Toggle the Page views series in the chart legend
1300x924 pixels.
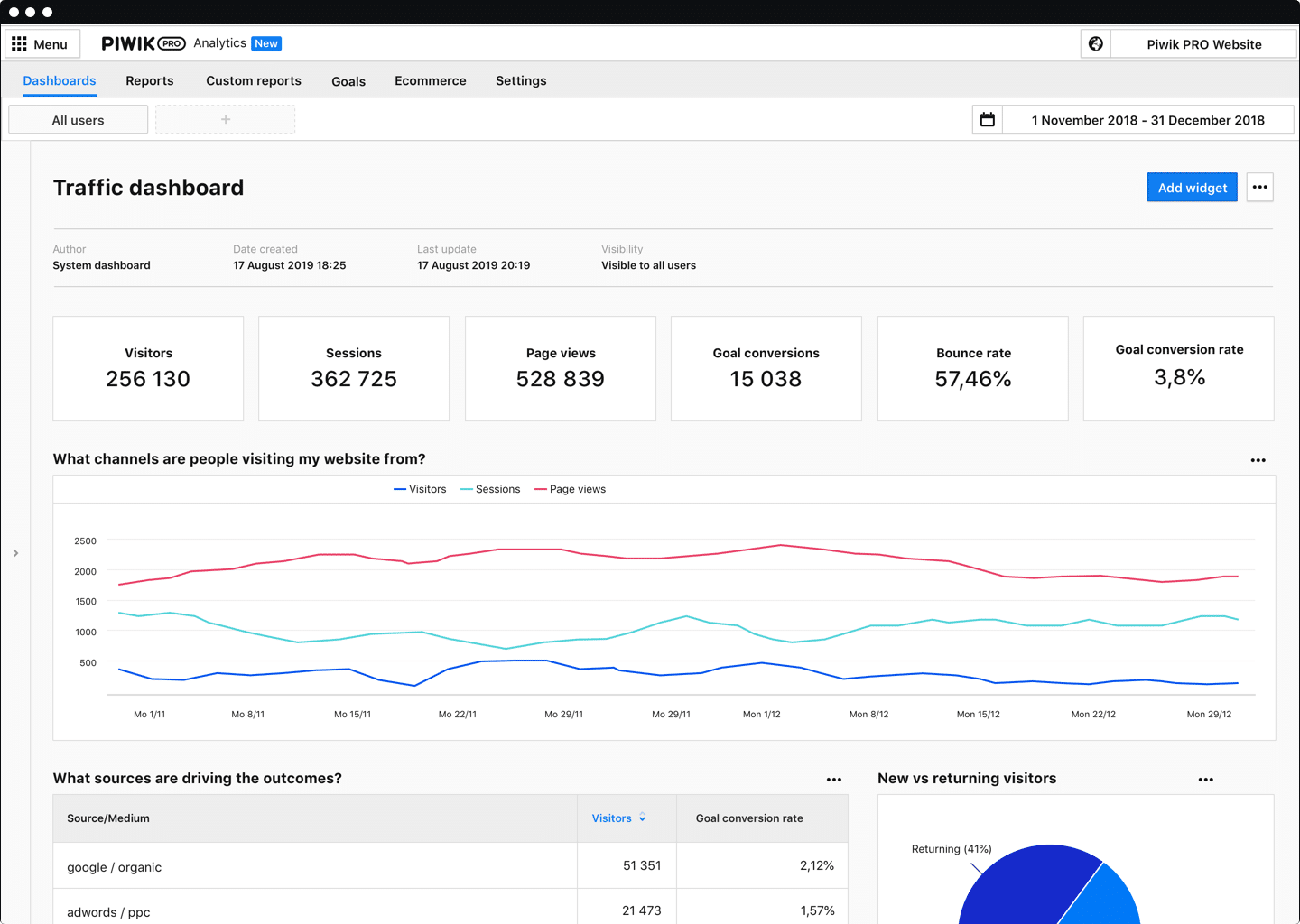(x=570, y=488)
